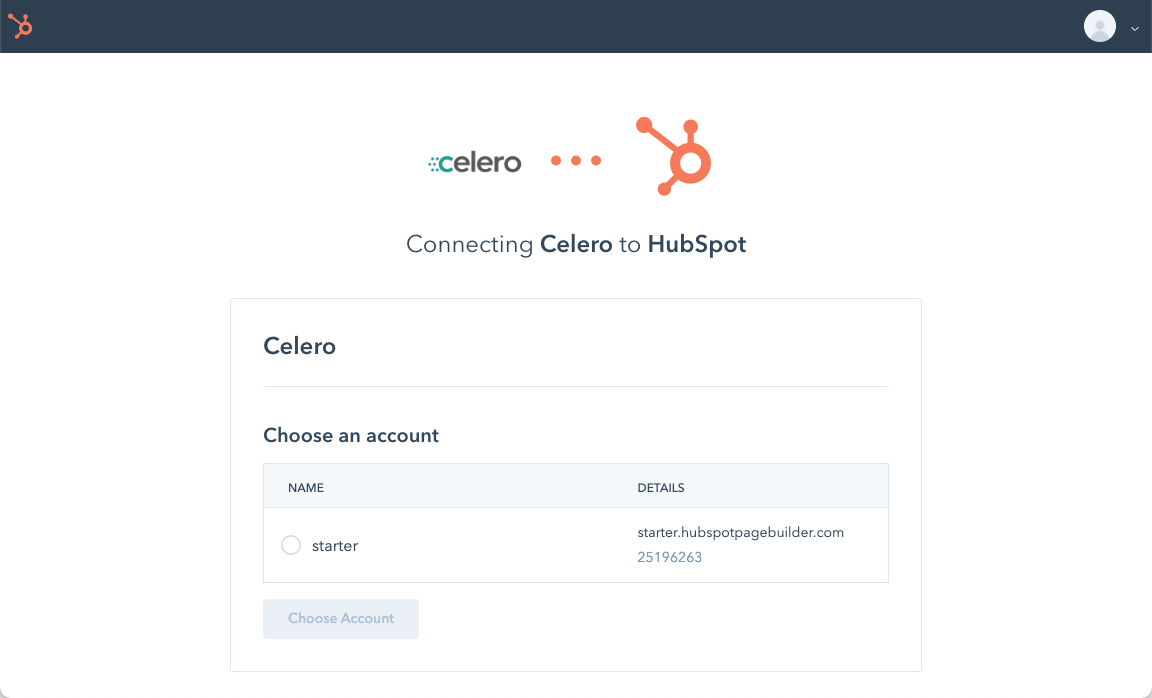Click the NAME column header
1152x698 pixels.
[x=306, y=487]
